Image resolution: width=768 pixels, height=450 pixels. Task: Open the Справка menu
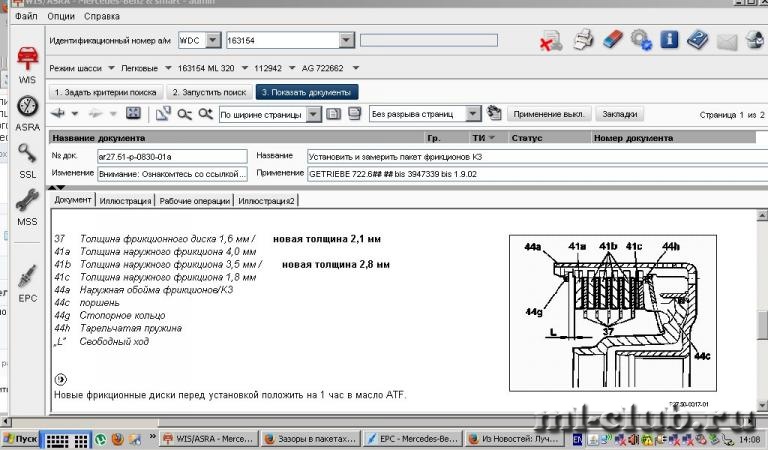tap(101, 16)
